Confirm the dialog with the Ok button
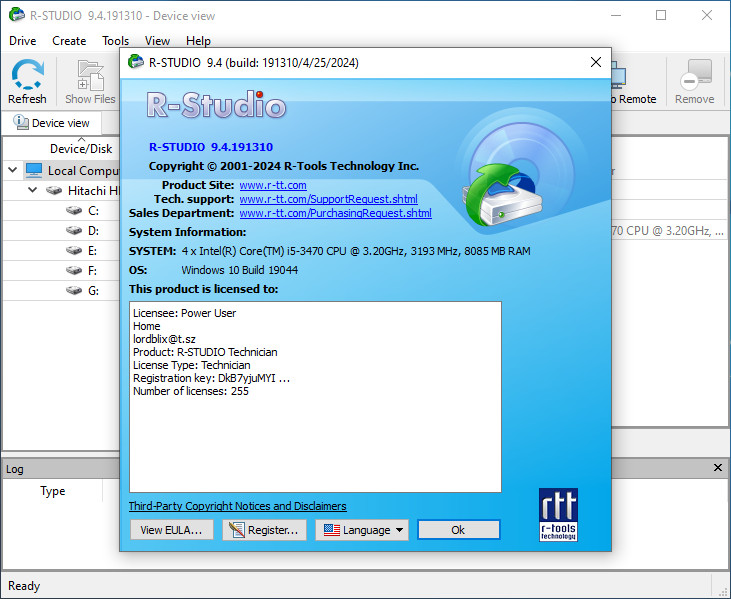731x599 pixels. (458, 530)
